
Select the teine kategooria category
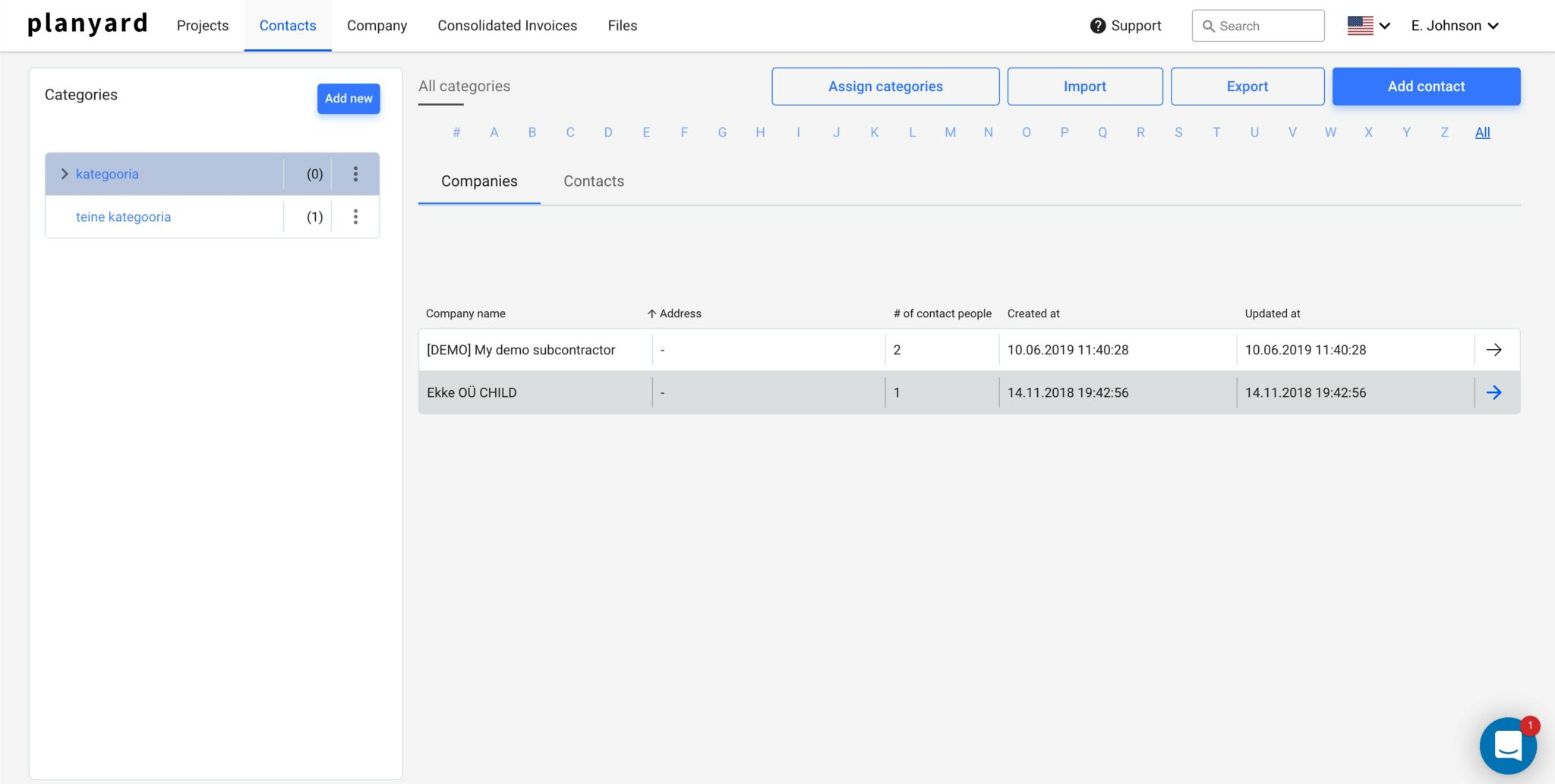point(123,217)
